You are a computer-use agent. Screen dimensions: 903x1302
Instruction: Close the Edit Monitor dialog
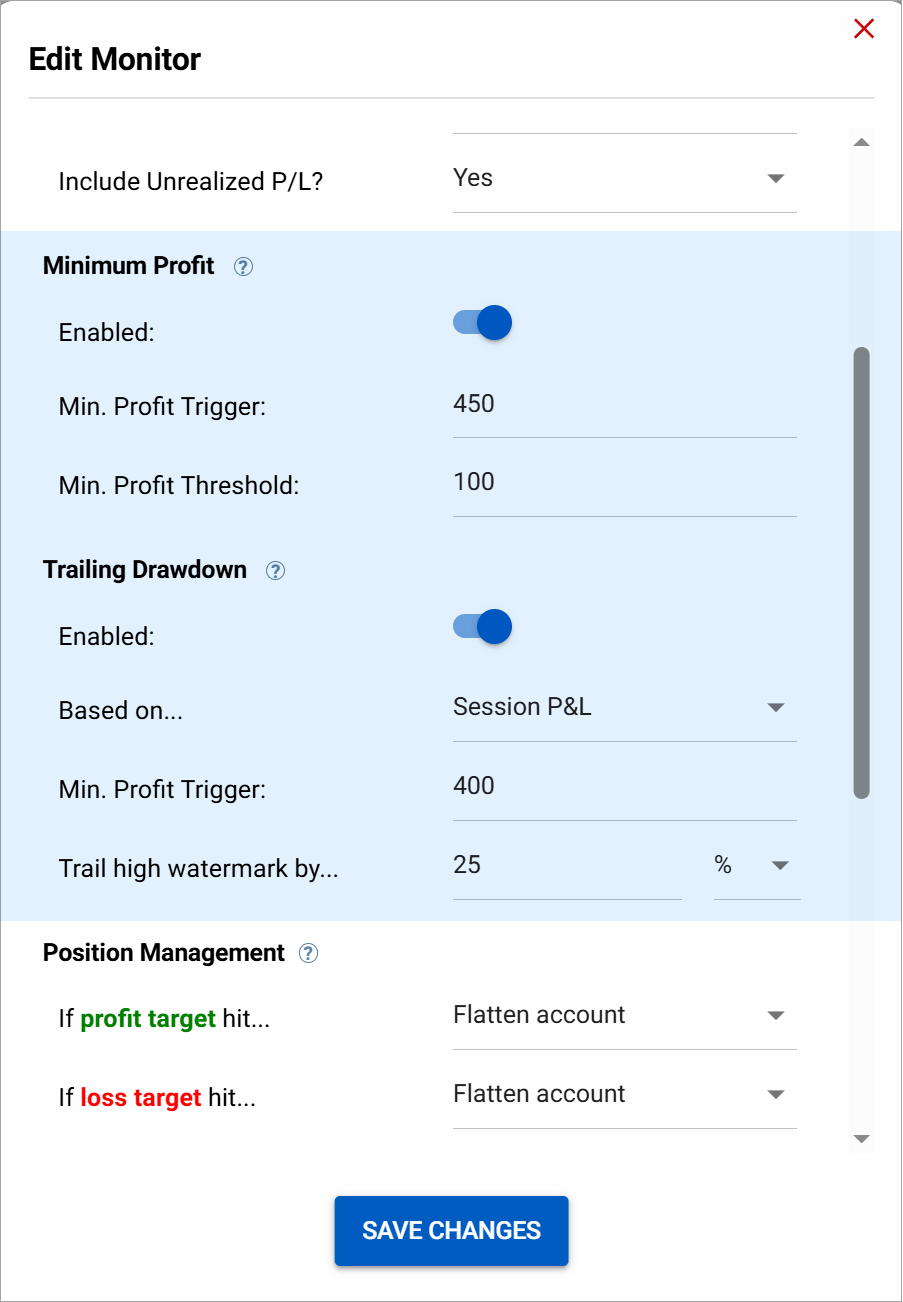(x=863, y=29)
